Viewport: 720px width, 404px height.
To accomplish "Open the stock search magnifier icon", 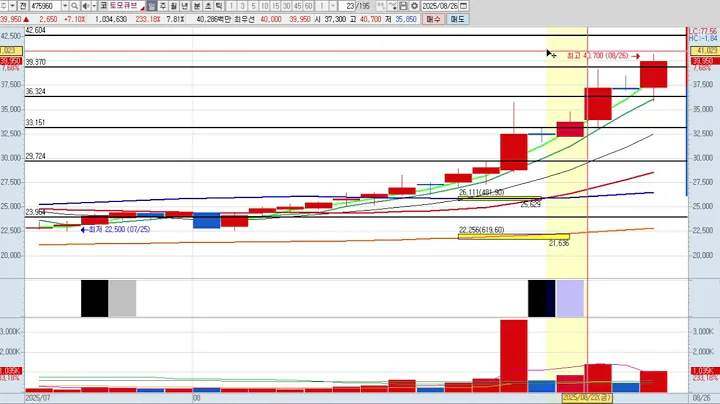I will 74,6.
